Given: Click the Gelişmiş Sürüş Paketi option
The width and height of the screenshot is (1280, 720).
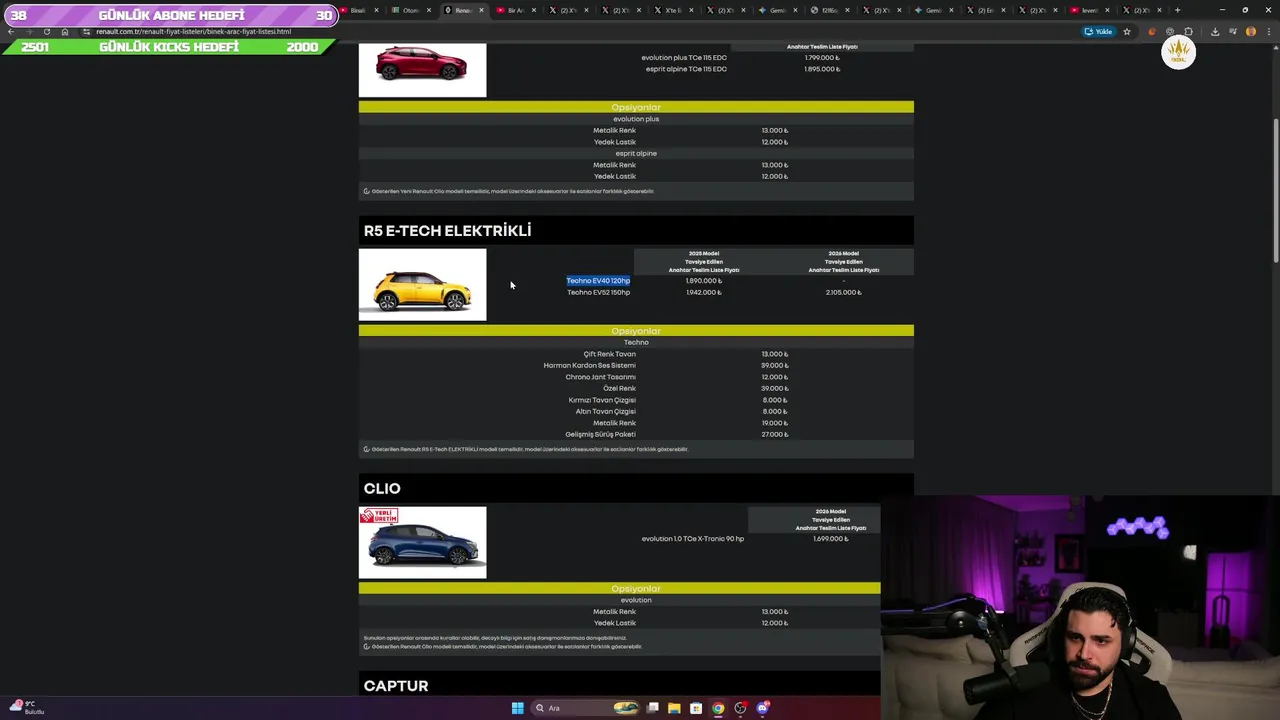Looking at the screenshot, I should (600, 434).
